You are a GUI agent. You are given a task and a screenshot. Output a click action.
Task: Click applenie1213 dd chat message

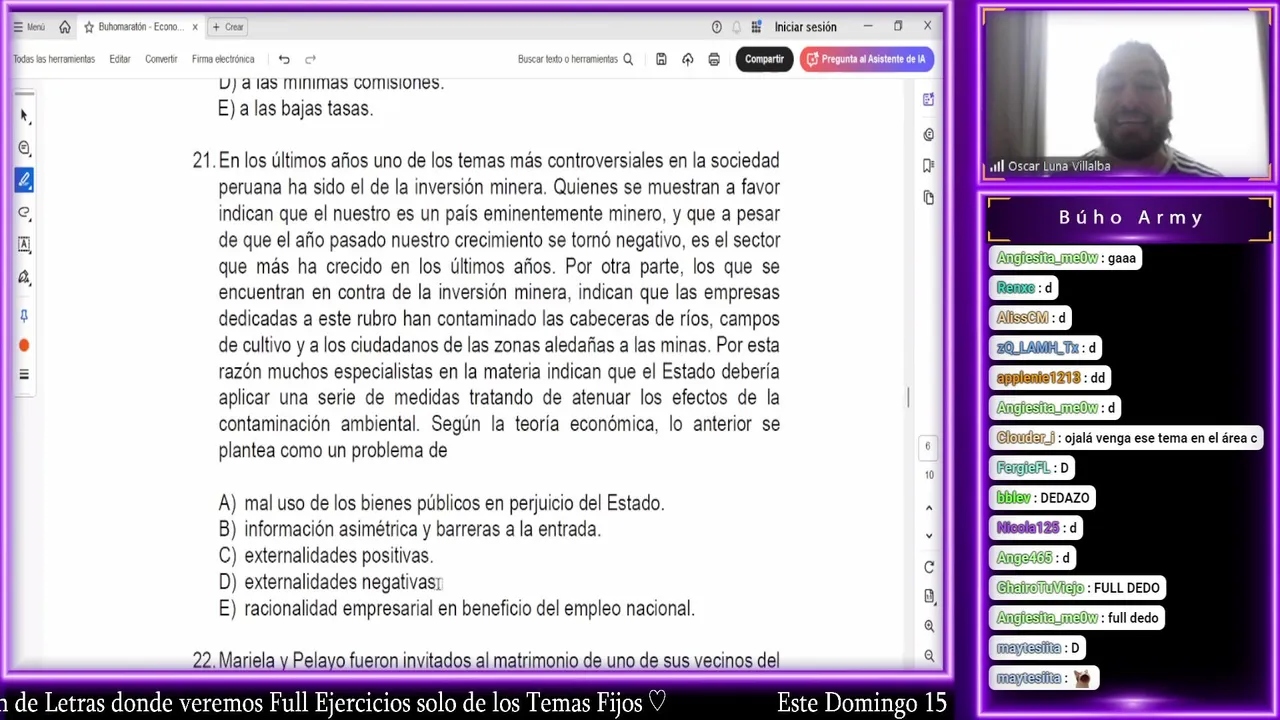(1051, 378)
